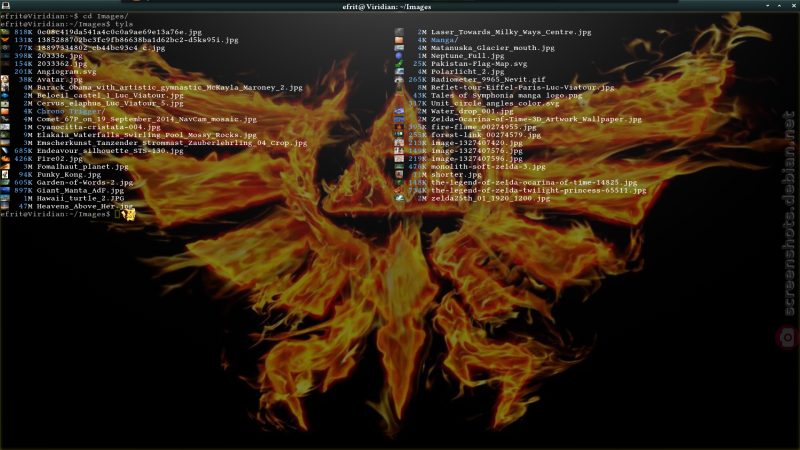800x450 pixels.
Task: Select the file name Cervus_elaphus_Luc_Viatour_5.jpg
Action: 110,103
